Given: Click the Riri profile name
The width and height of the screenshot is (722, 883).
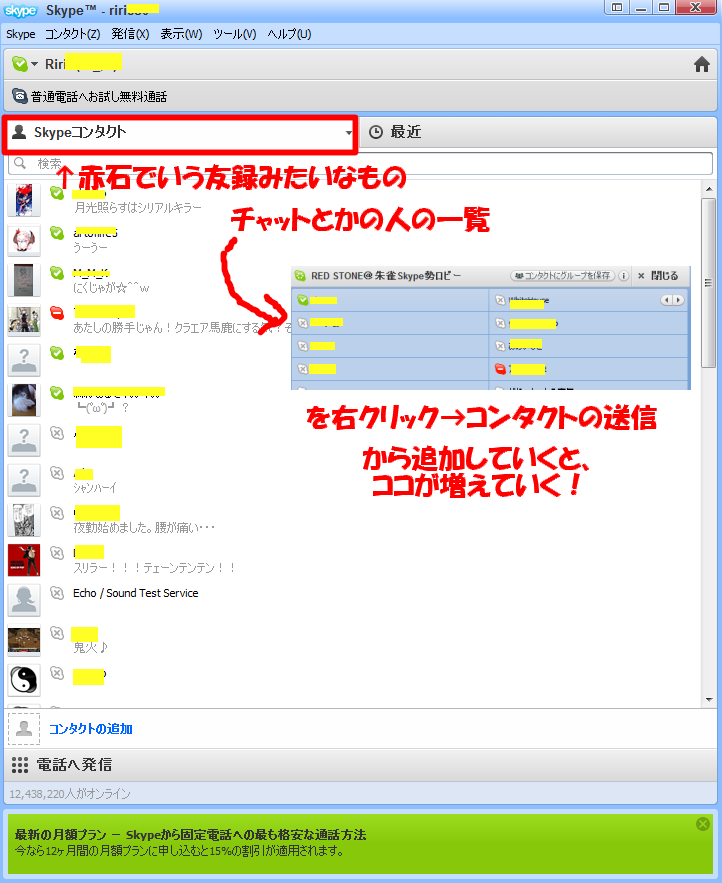Looking at the screenshot, I should tap(83, 64).
